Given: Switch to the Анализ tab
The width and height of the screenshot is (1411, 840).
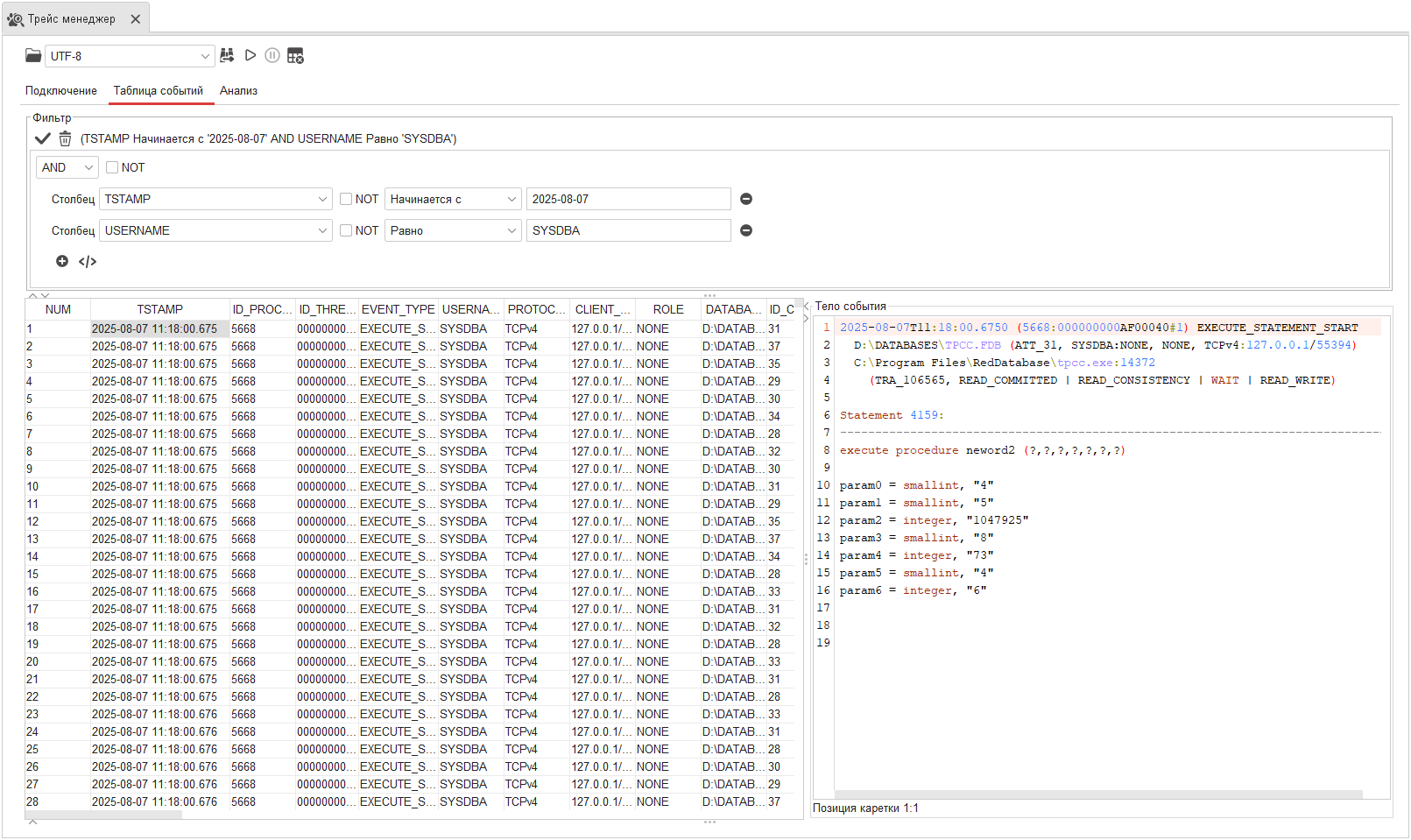Looking at the screenshot, I should click(x=238, y=90).
